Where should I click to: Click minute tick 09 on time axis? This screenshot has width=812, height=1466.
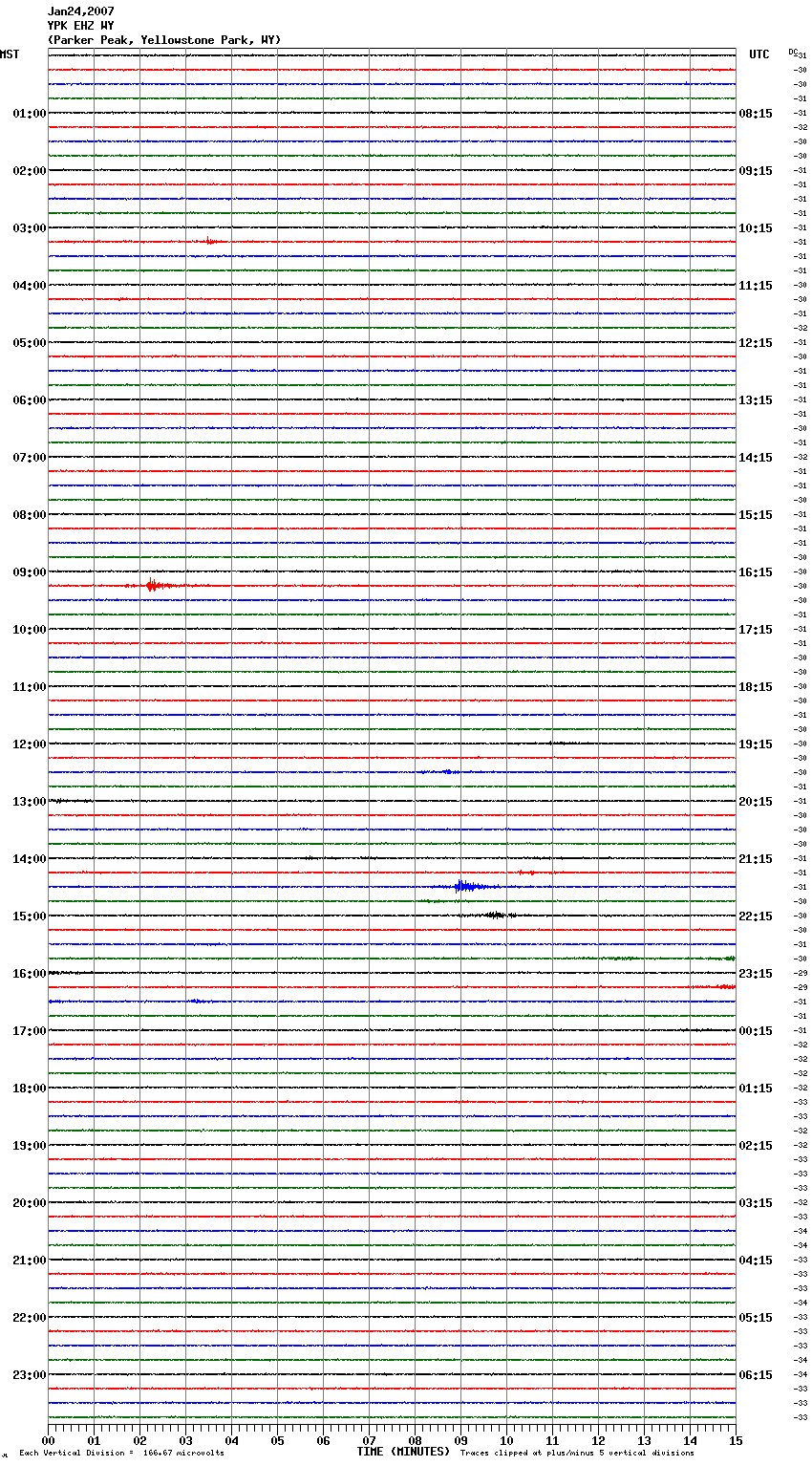[460, 1439]
